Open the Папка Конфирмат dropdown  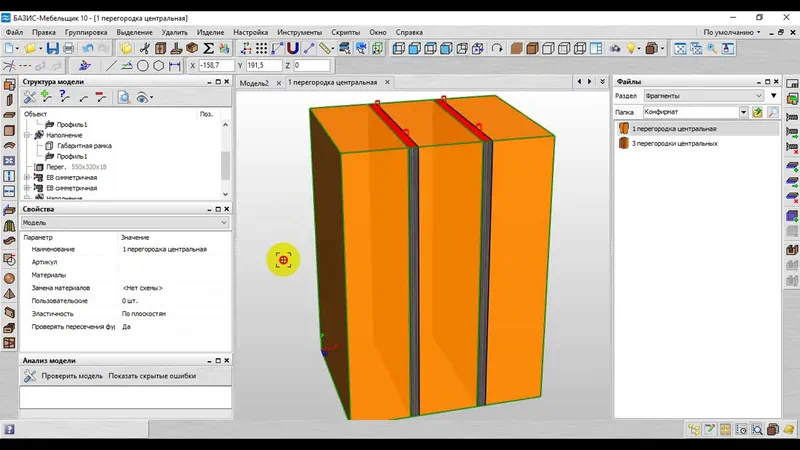pos(743,113)
